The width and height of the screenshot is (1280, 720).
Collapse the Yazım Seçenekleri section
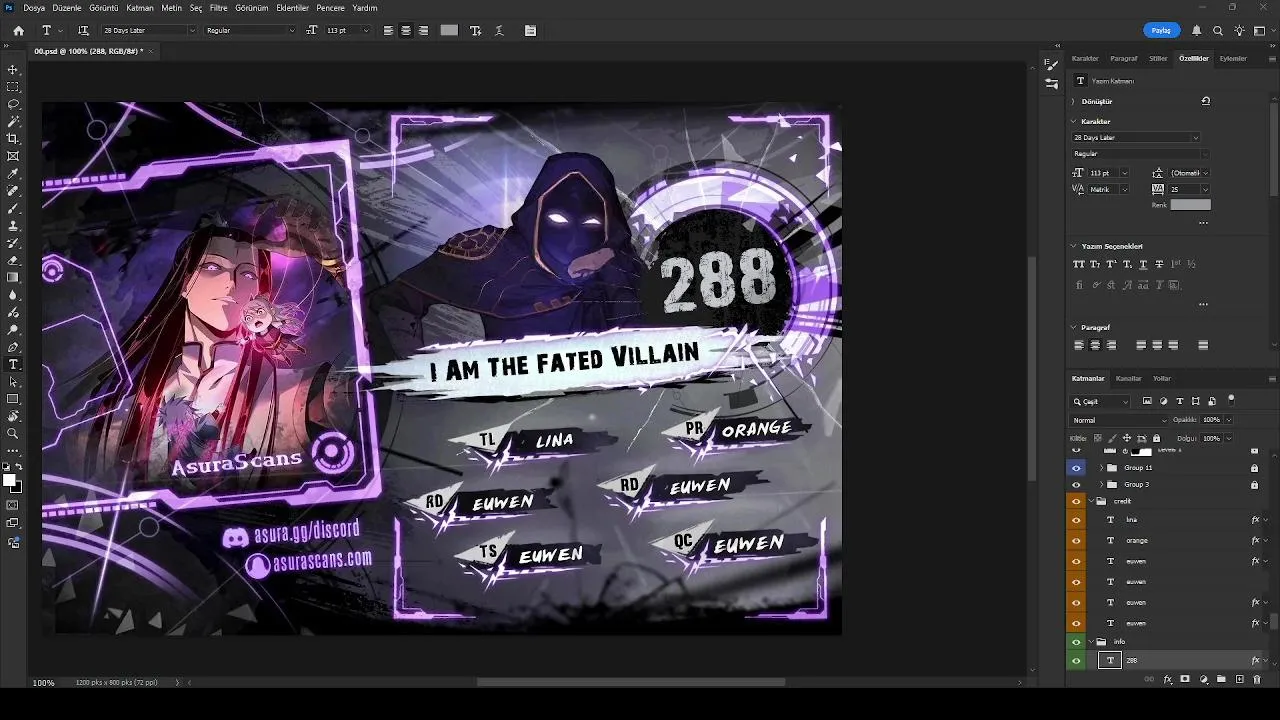point(1074,246)
